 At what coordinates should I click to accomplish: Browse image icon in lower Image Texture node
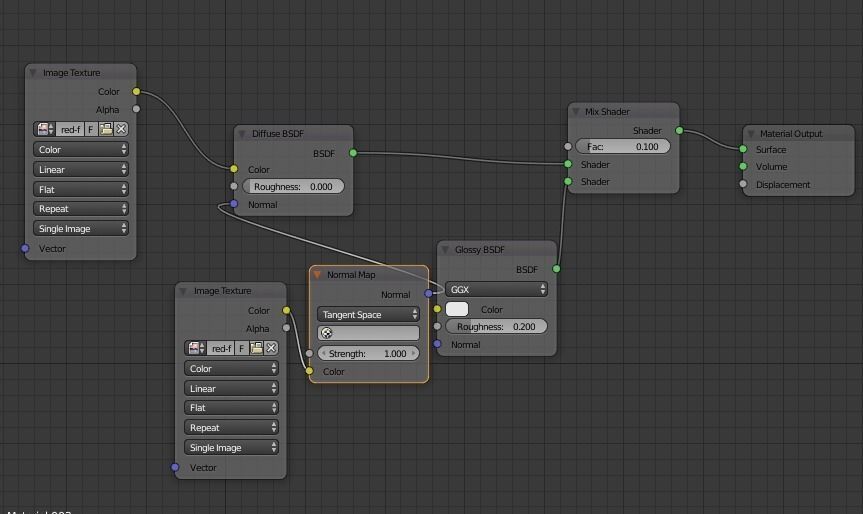coord(195,348)
